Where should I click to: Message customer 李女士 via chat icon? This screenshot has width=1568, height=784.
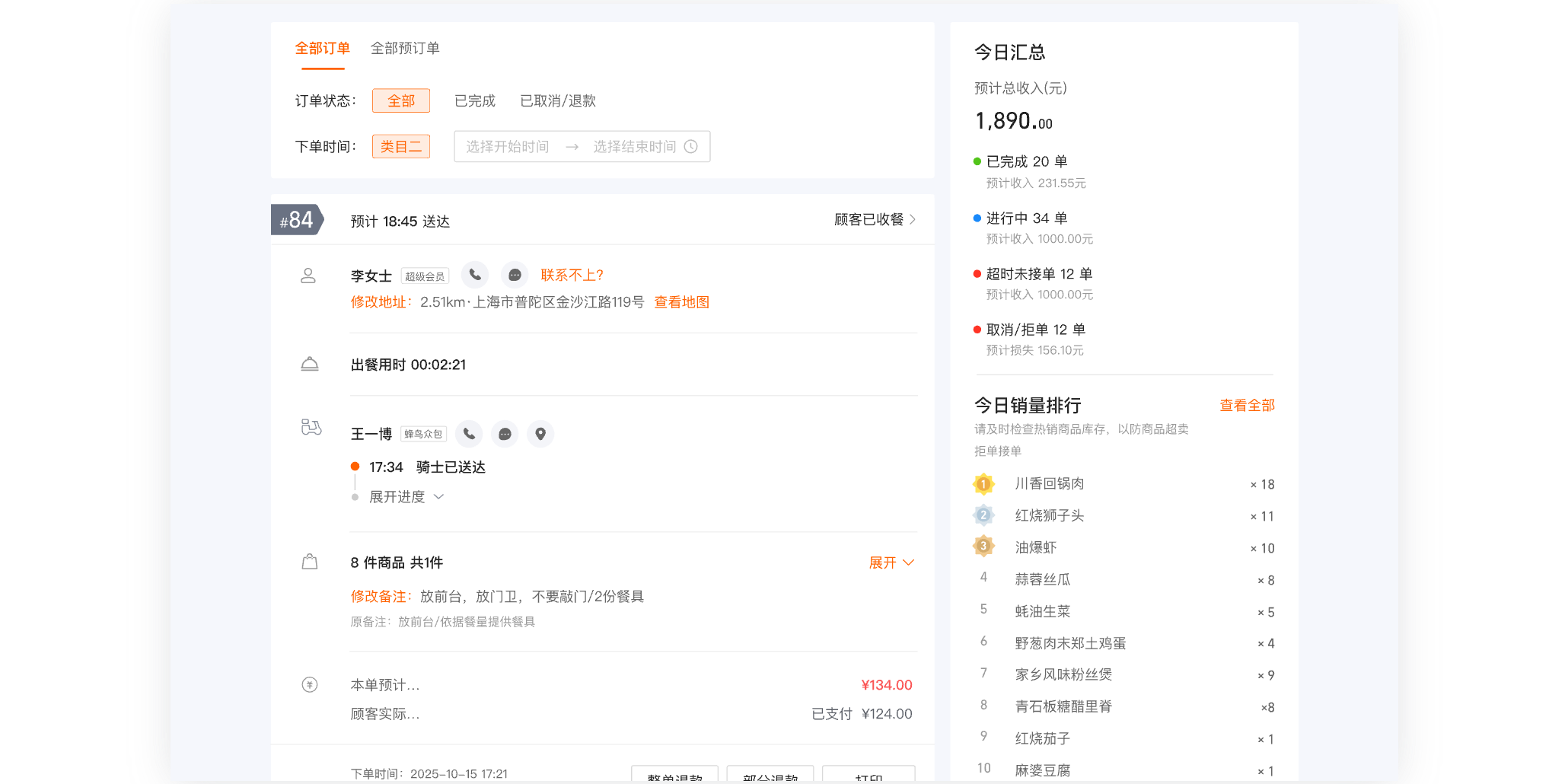click(515, 275)
